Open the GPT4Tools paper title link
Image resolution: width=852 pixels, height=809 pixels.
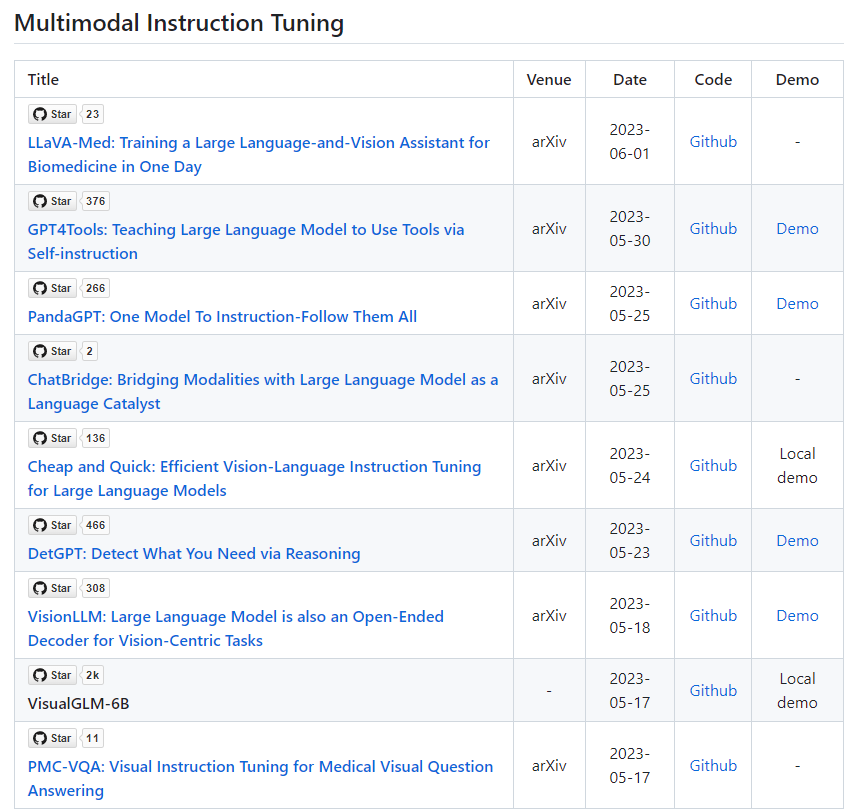(x=246, y=241)
